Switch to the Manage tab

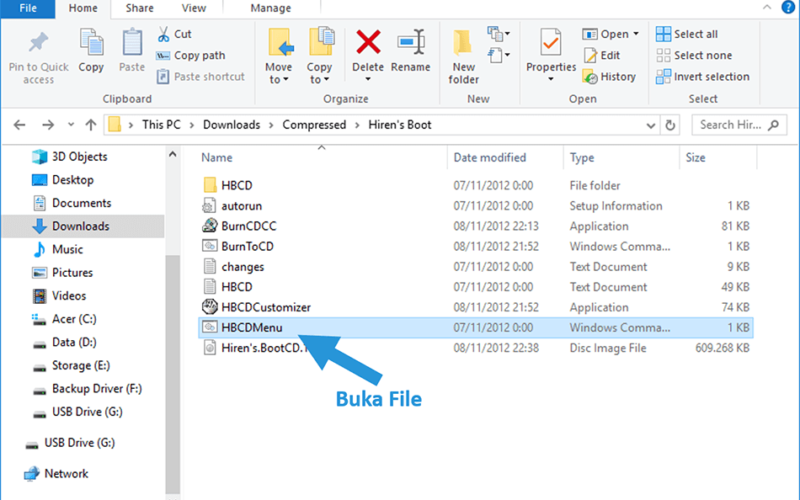(x=271, y=9)
